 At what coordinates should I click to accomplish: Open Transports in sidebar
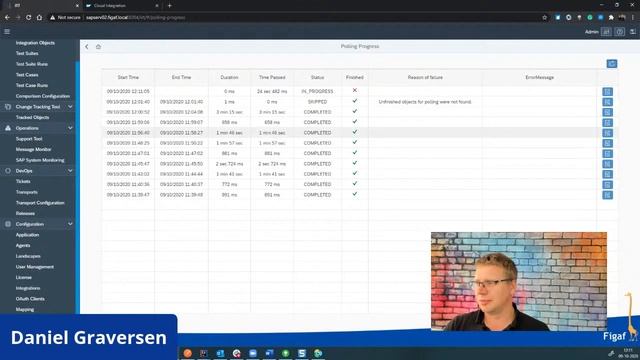pyautogui.click(x=27, y=192)
